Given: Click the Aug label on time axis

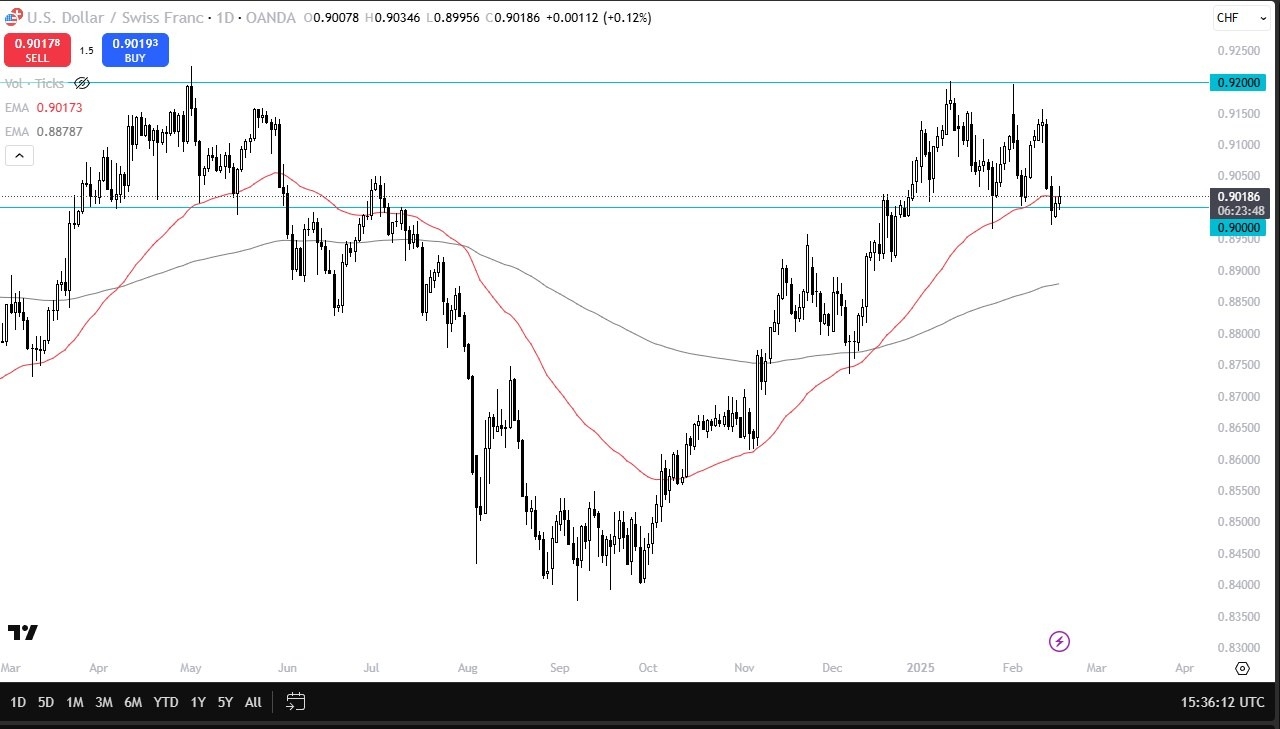Looking at the screenshot, I should (468, 667).
